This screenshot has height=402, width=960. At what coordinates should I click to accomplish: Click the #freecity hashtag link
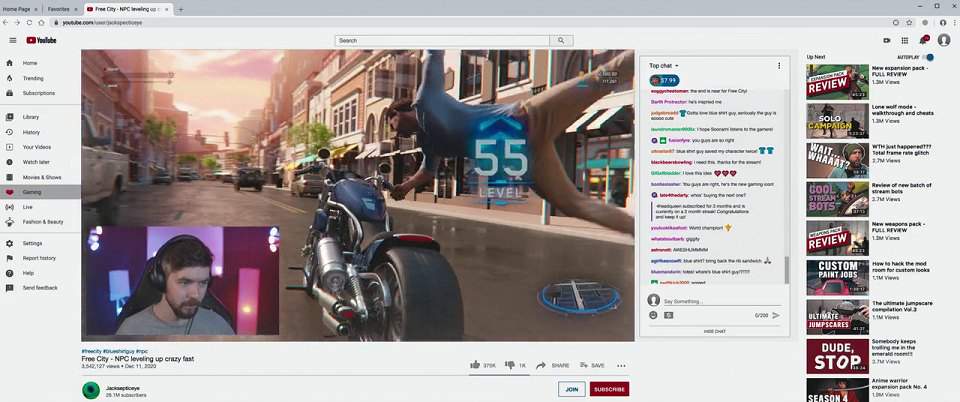point(91,351)
